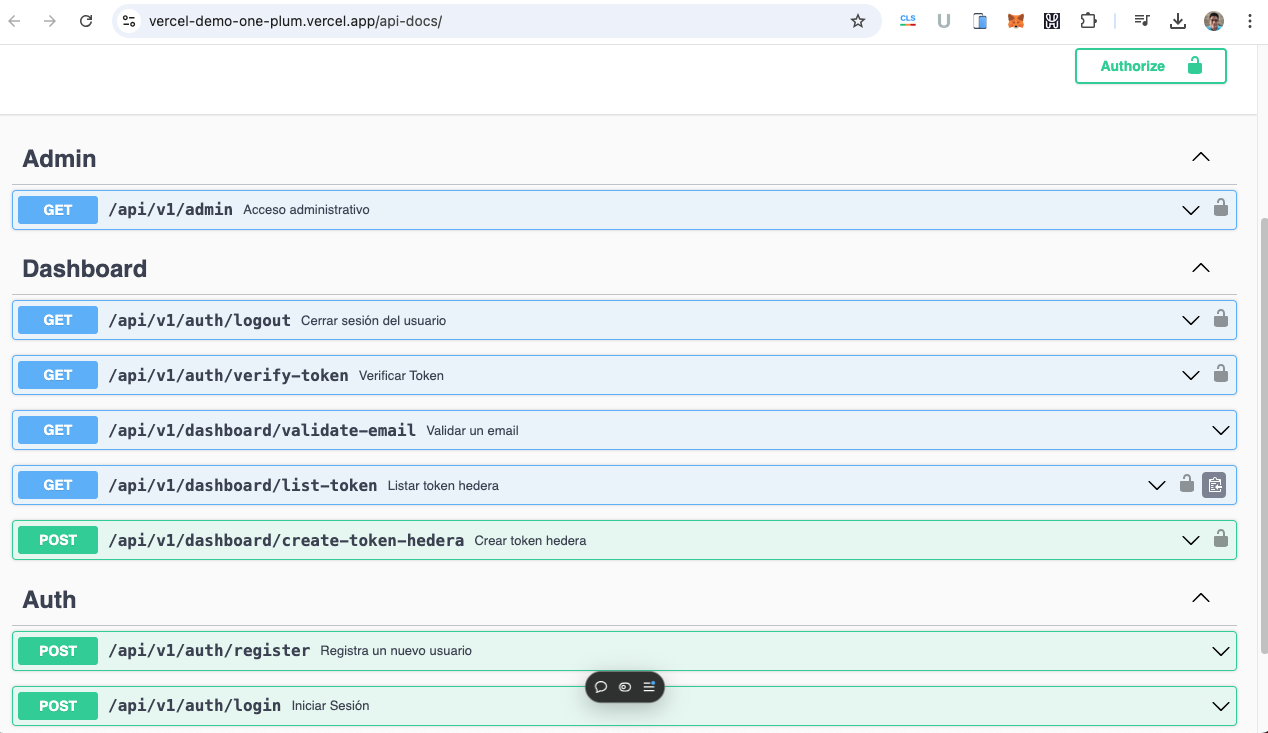This screenshot has height=733, width=1268.
Task: Open the media control icon in toolbar
Action: point(1142,21)
